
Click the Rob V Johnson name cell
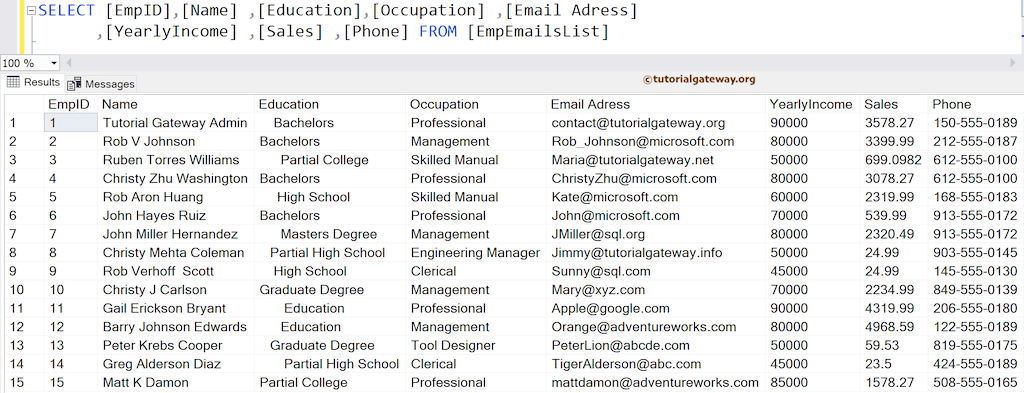point(176,141)
